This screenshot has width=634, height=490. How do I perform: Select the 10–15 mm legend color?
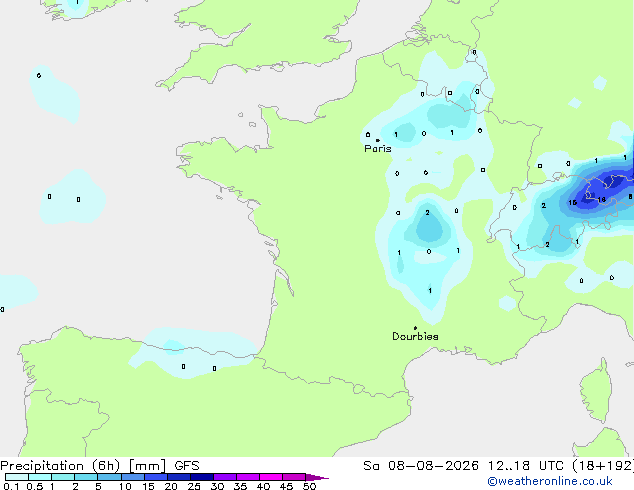133,477
